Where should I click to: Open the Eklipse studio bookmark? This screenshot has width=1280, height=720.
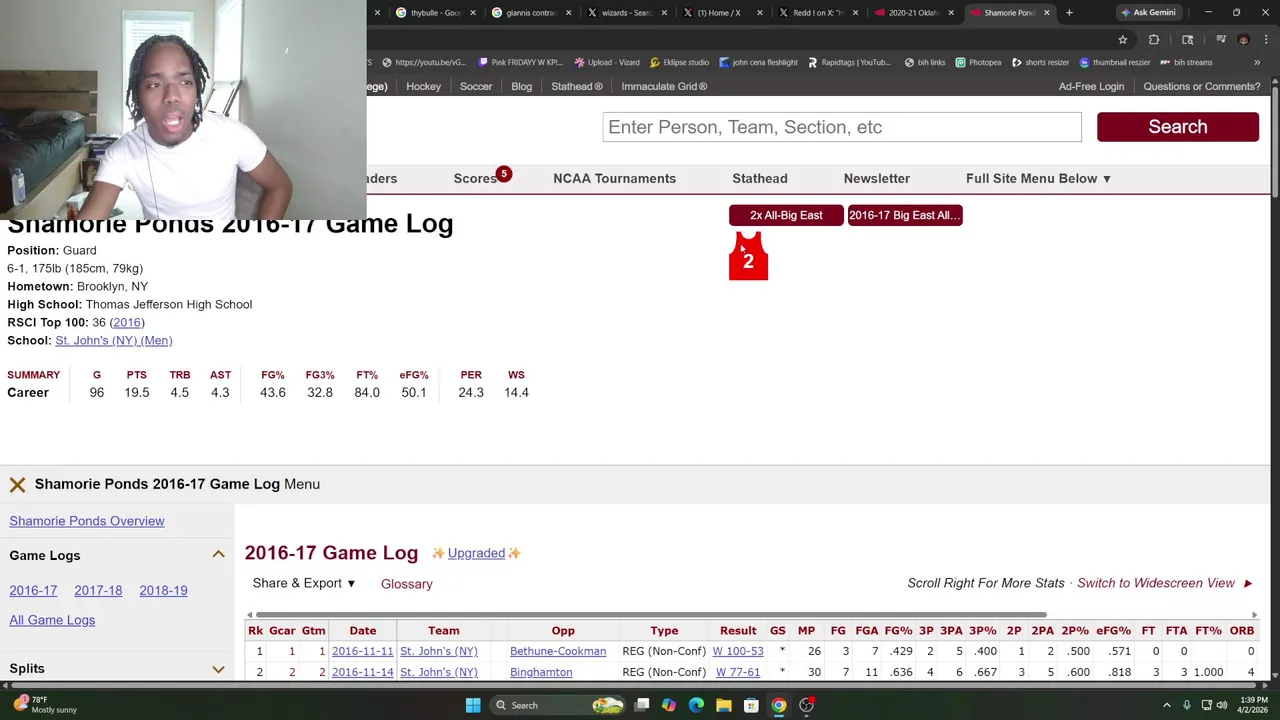point(678,62)
